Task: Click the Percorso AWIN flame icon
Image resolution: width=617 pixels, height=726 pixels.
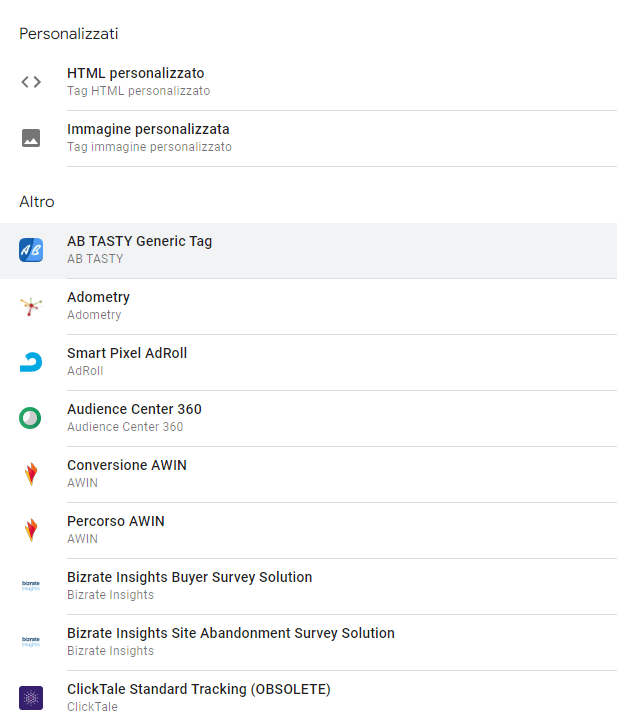Action: tap(31, 530)
